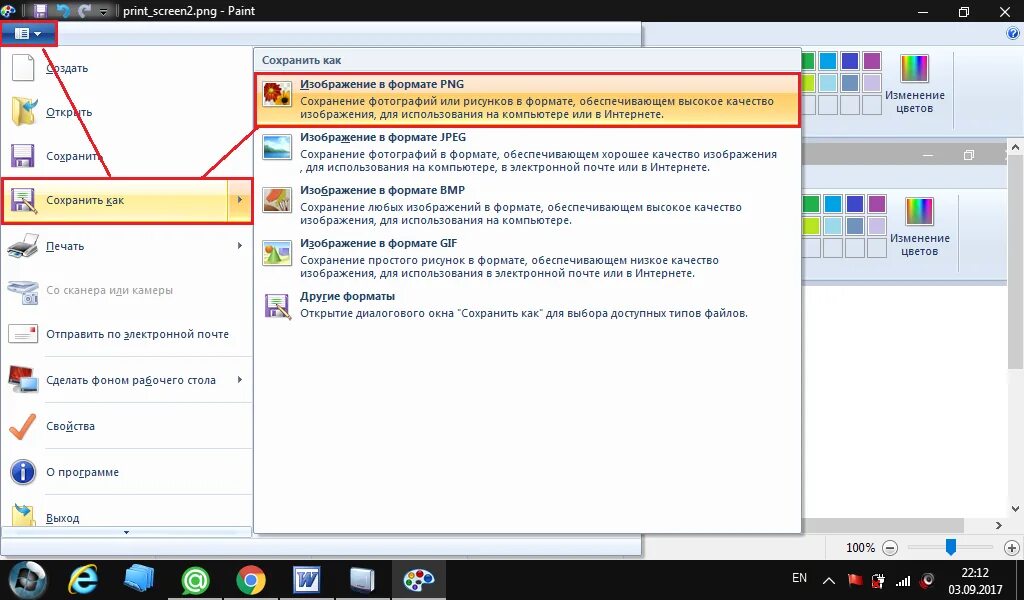
Task: Expand the arrow beside Печать
Action: pos(240,245)
